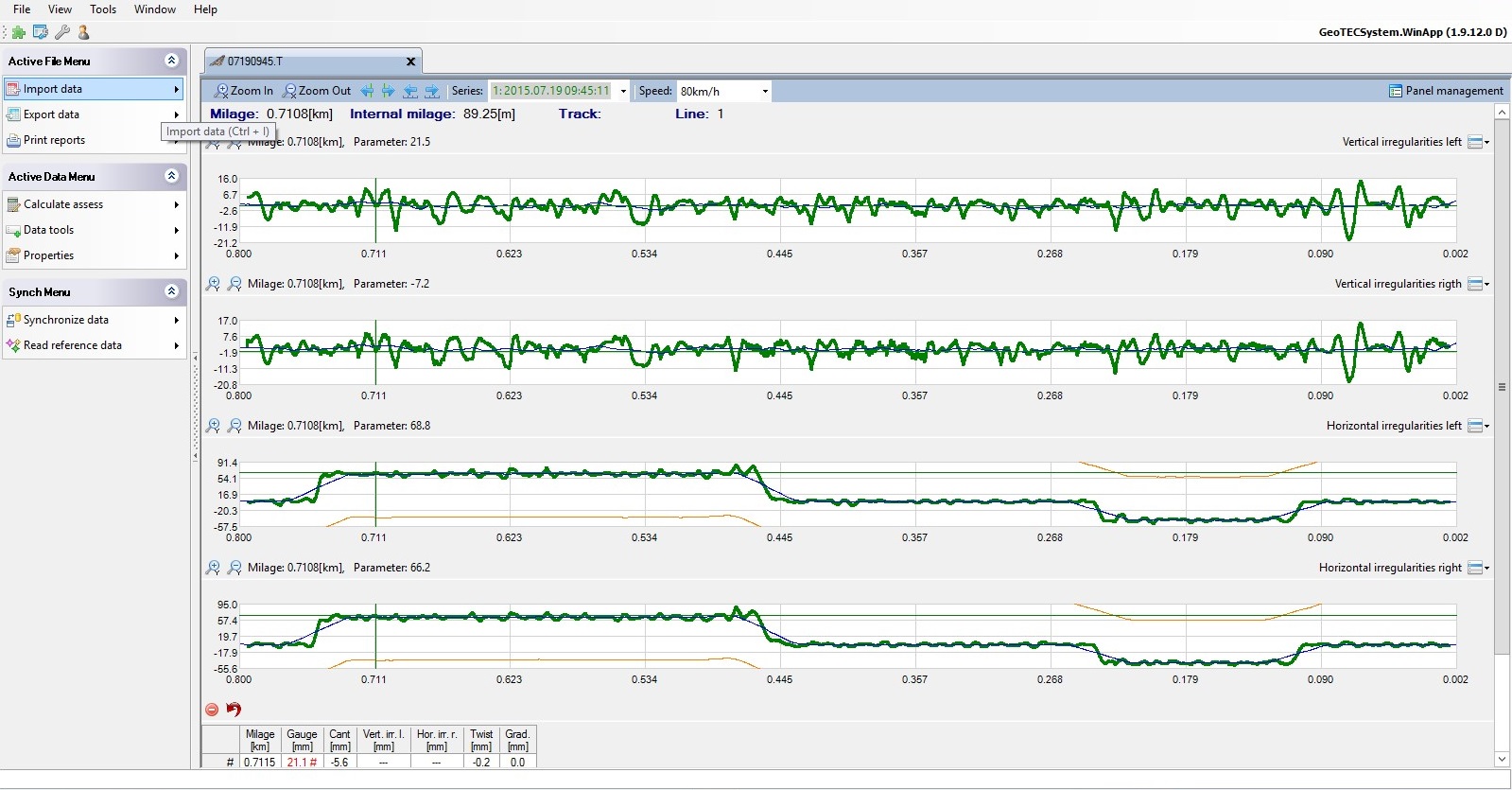The image size is (1512, 790).
Task: Click the red minus remove-row icon
Action: (x=212, y=710)
